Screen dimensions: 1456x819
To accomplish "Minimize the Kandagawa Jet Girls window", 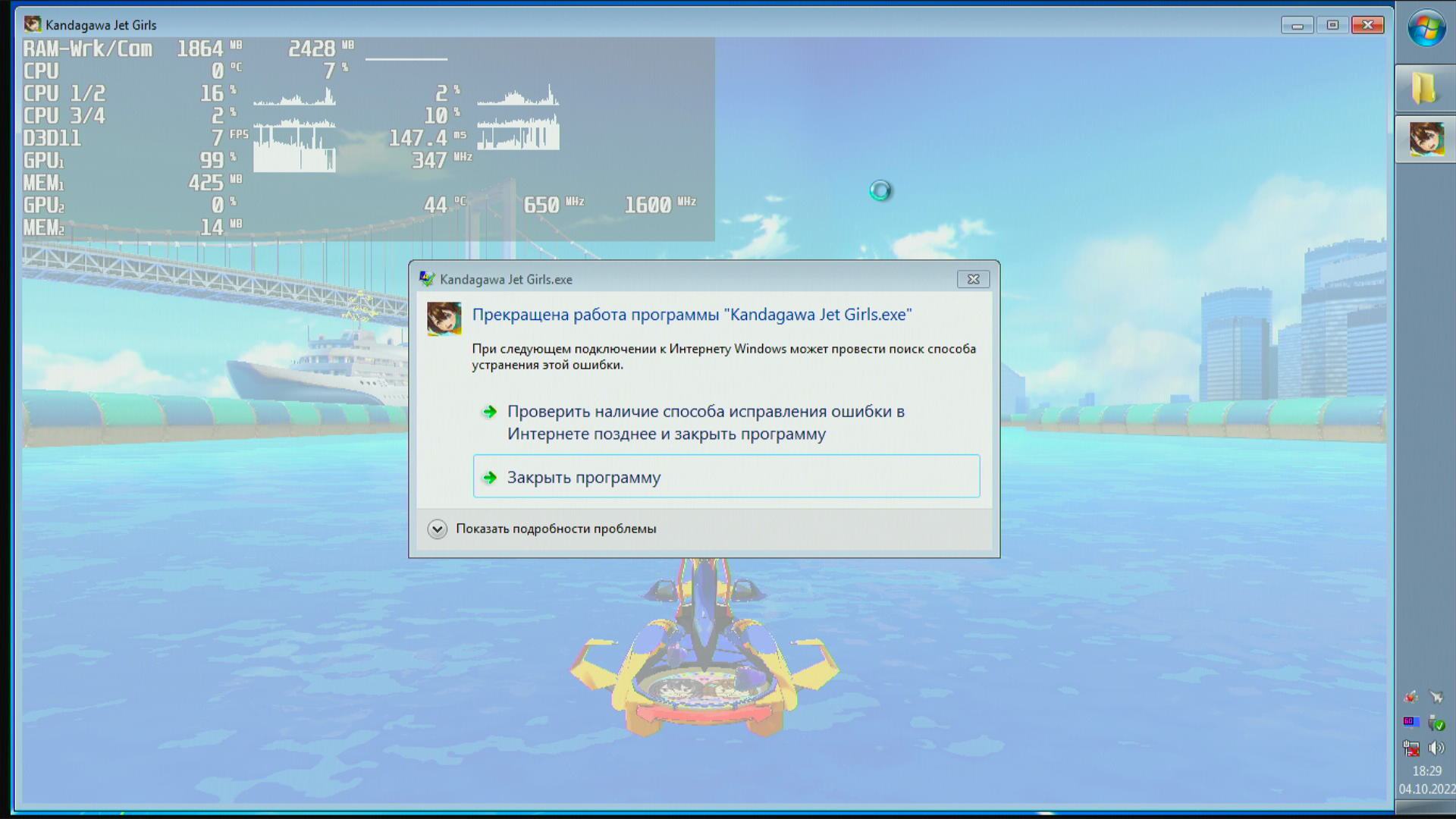I will pos(1297,25).
